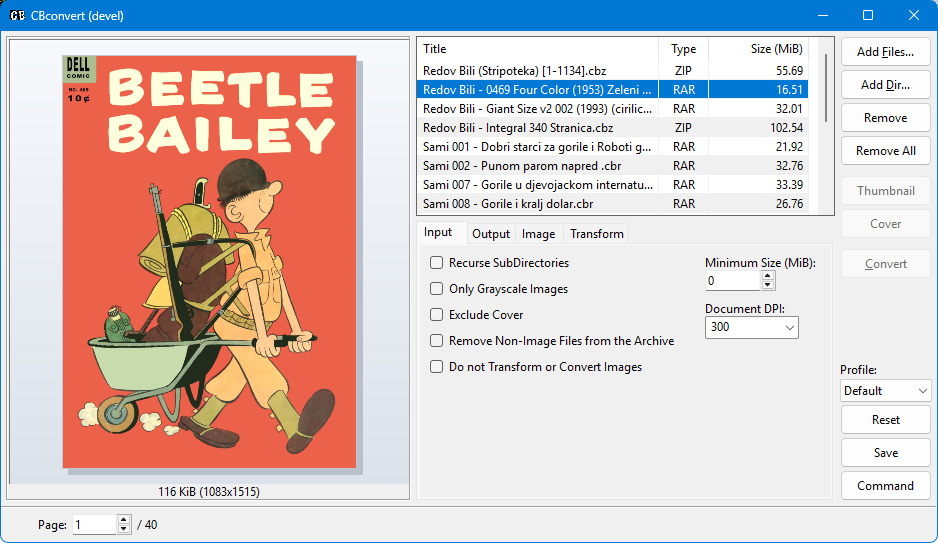
Task: Click the Minimum Size input field
Action: [733, 280]
